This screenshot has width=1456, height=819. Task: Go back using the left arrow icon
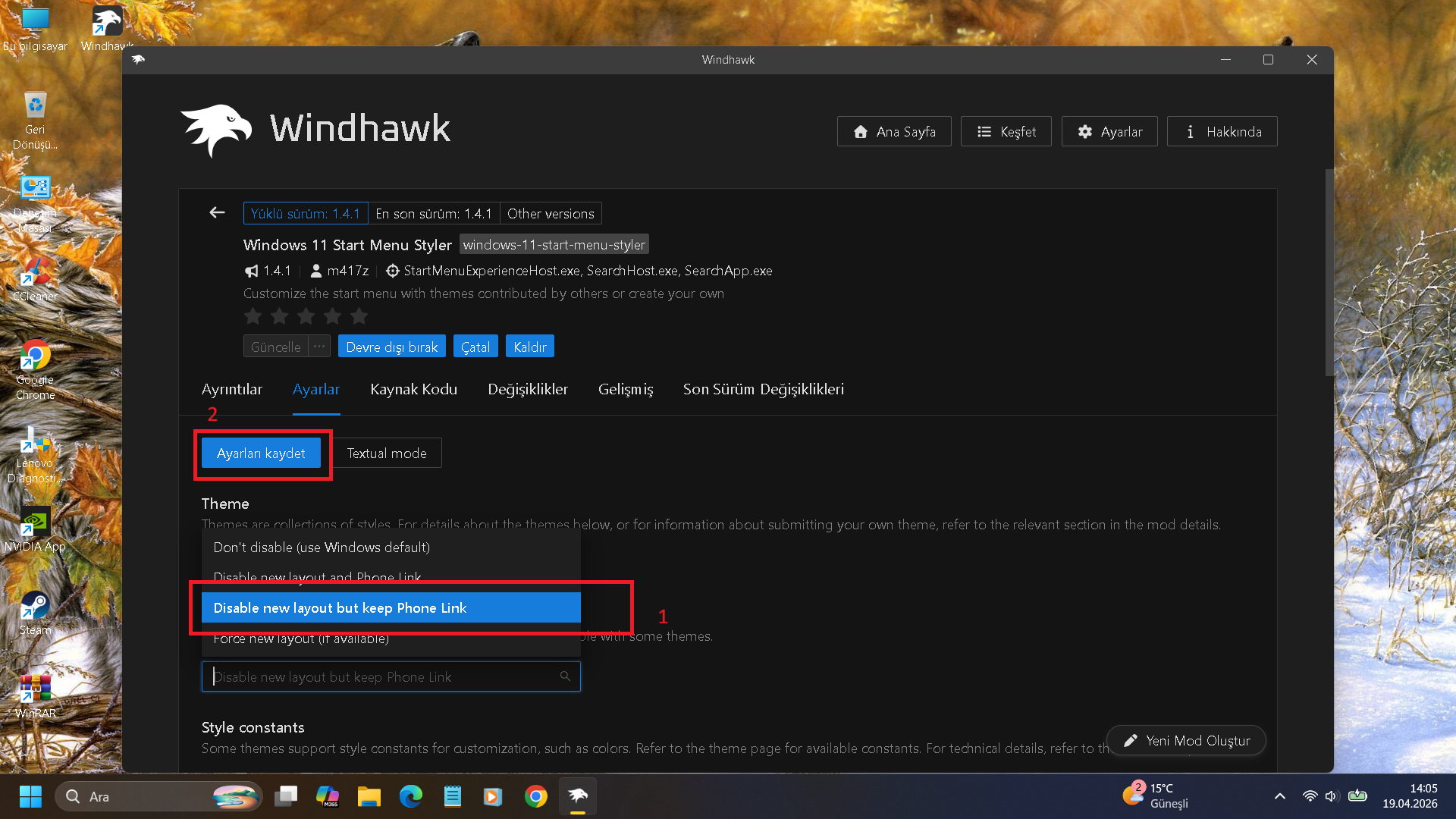click(x=217, y=213)
